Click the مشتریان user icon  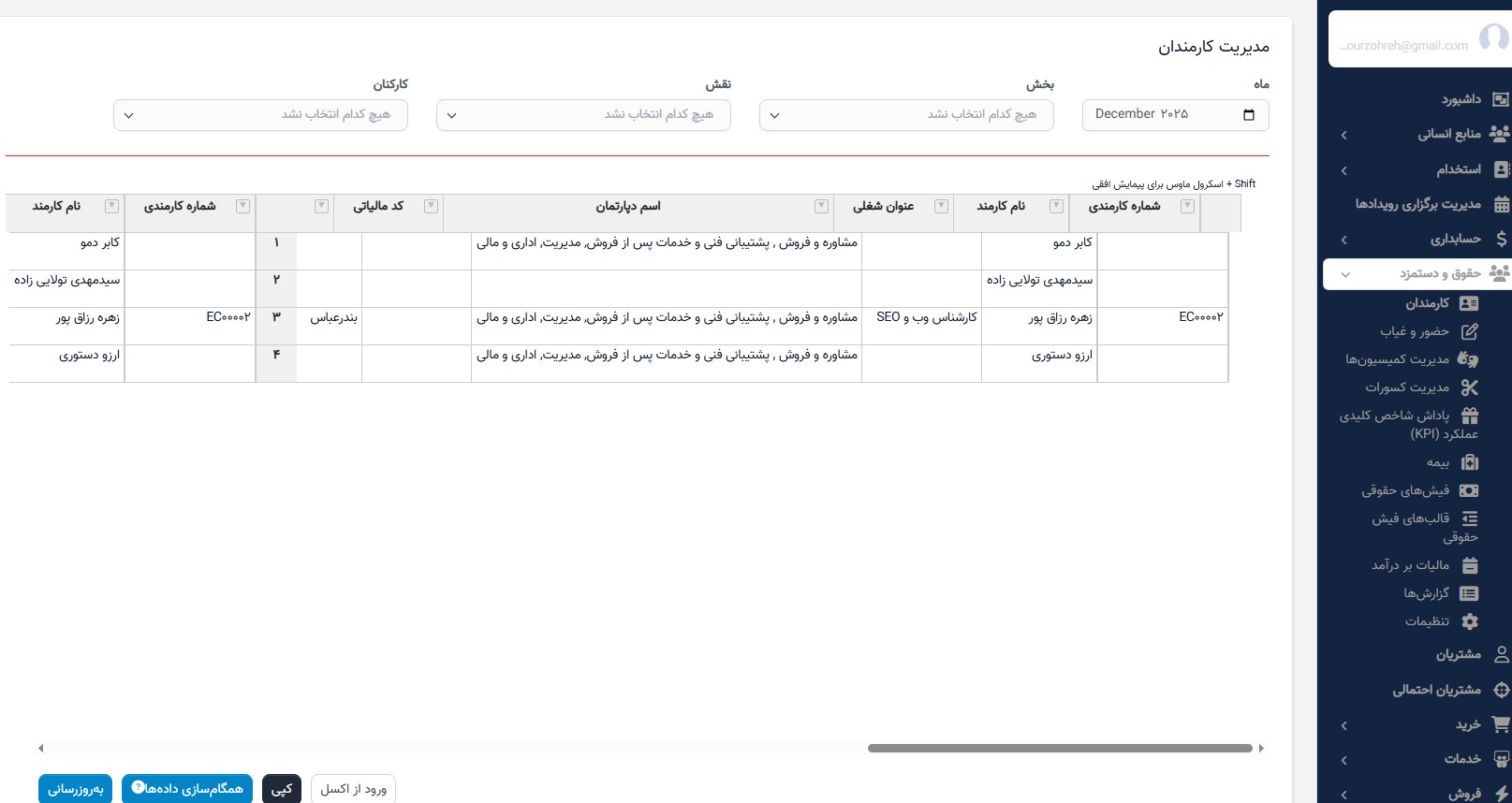click(1502, 654)
